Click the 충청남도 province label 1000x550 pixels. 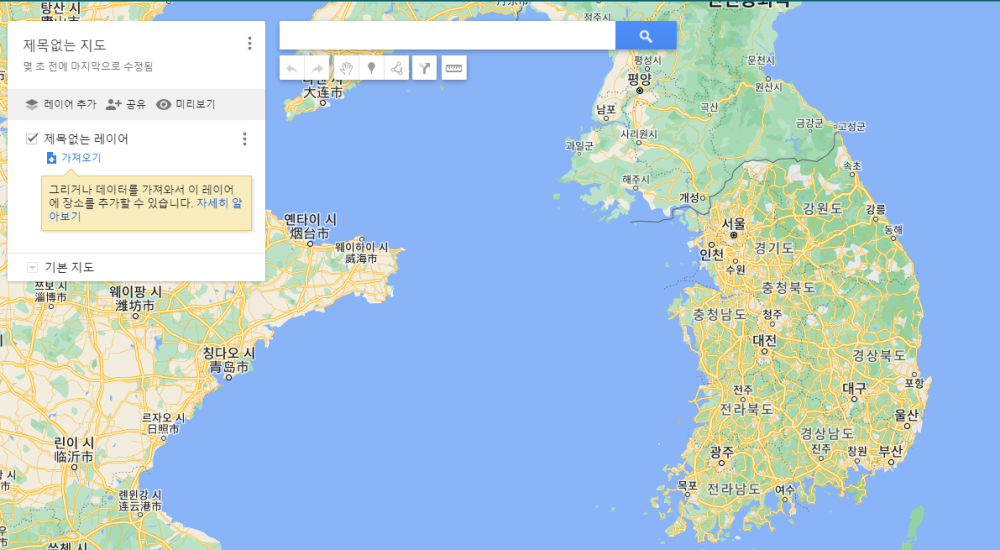coord(719,314)
